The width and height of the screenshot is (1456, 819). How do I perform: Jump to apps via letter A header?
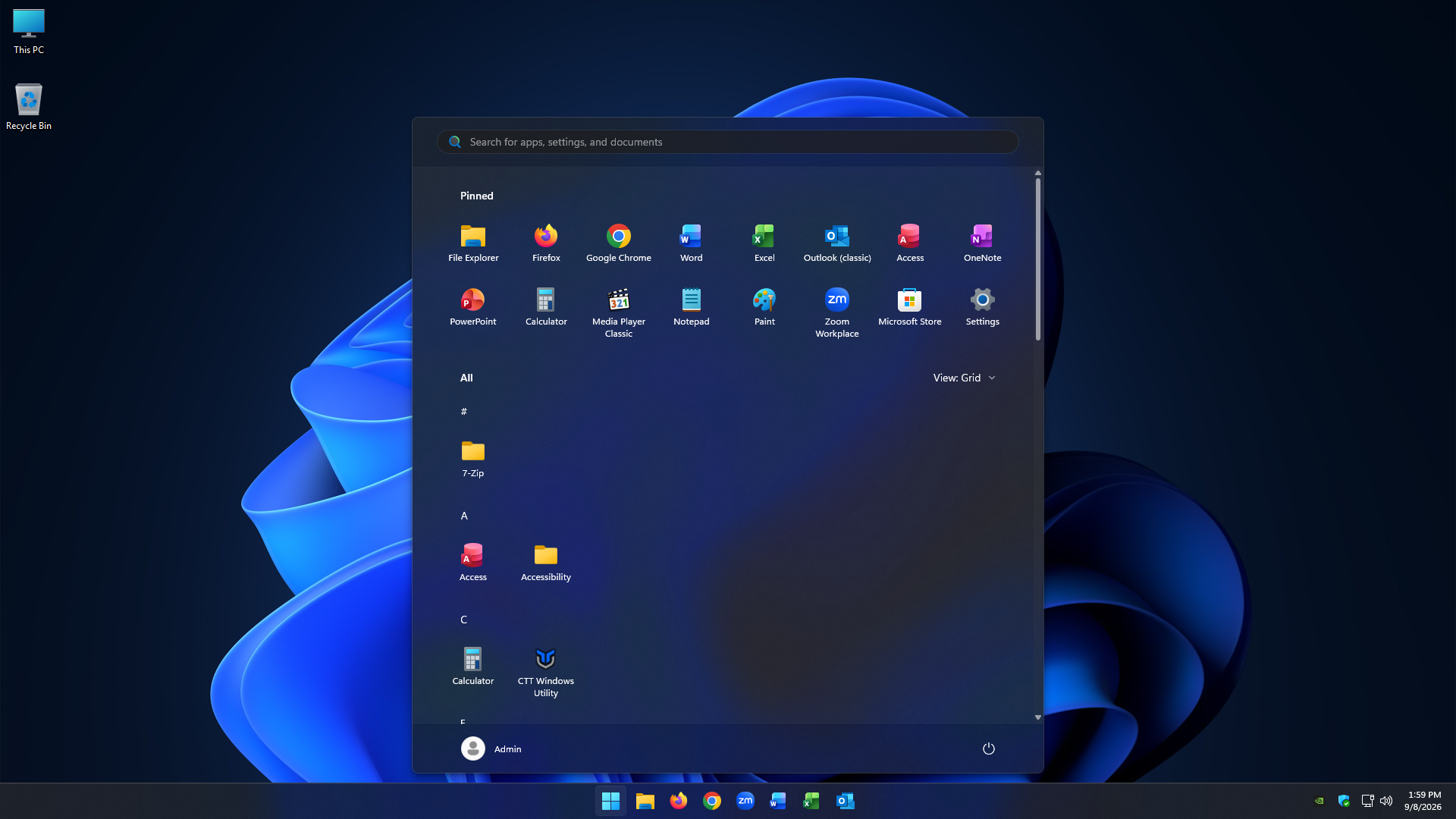coord(464,516)
